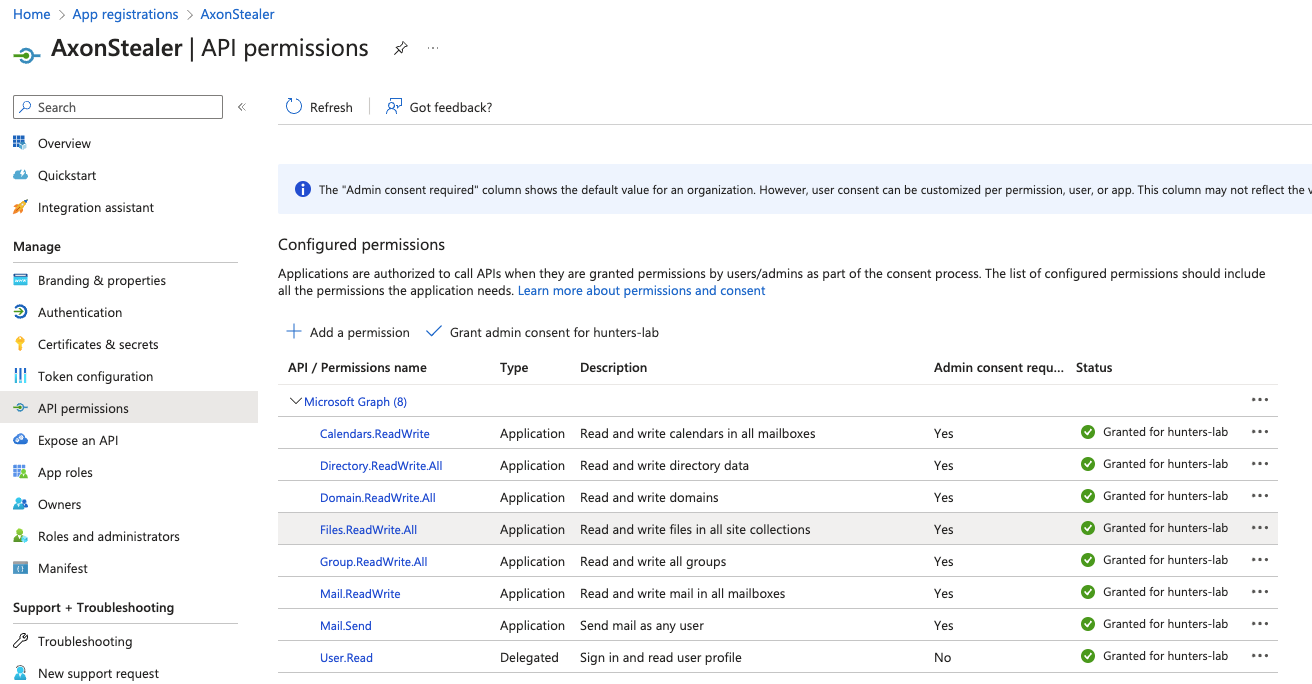Screen dimensions: 1312x684
Task: Collapse the sidebar with double chevron
Action: [241, 107]
